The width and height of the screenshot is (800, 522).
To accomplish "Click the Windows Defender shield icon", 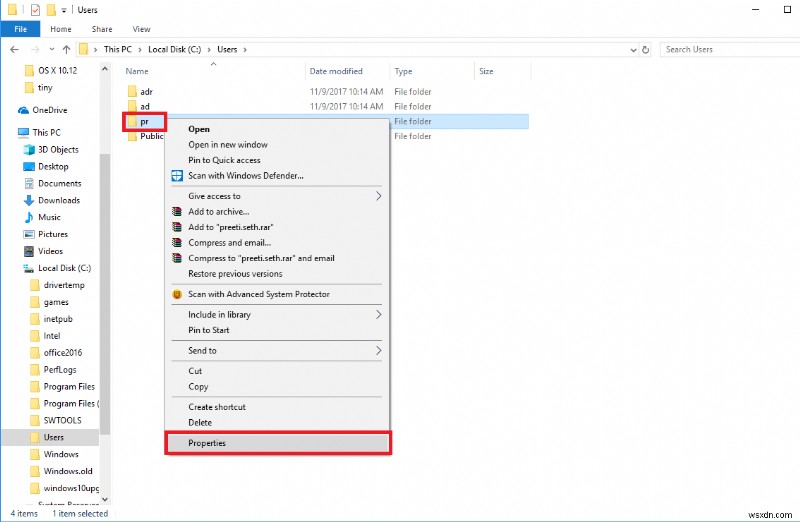I will click(x=177, y=176).
